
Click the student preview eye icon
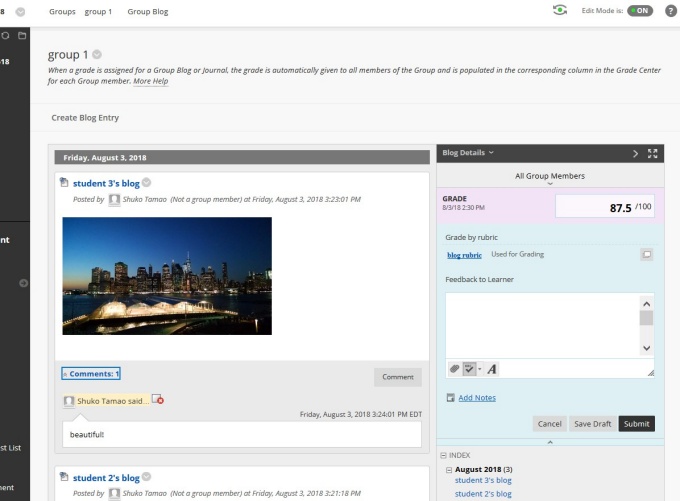(560, 11)
